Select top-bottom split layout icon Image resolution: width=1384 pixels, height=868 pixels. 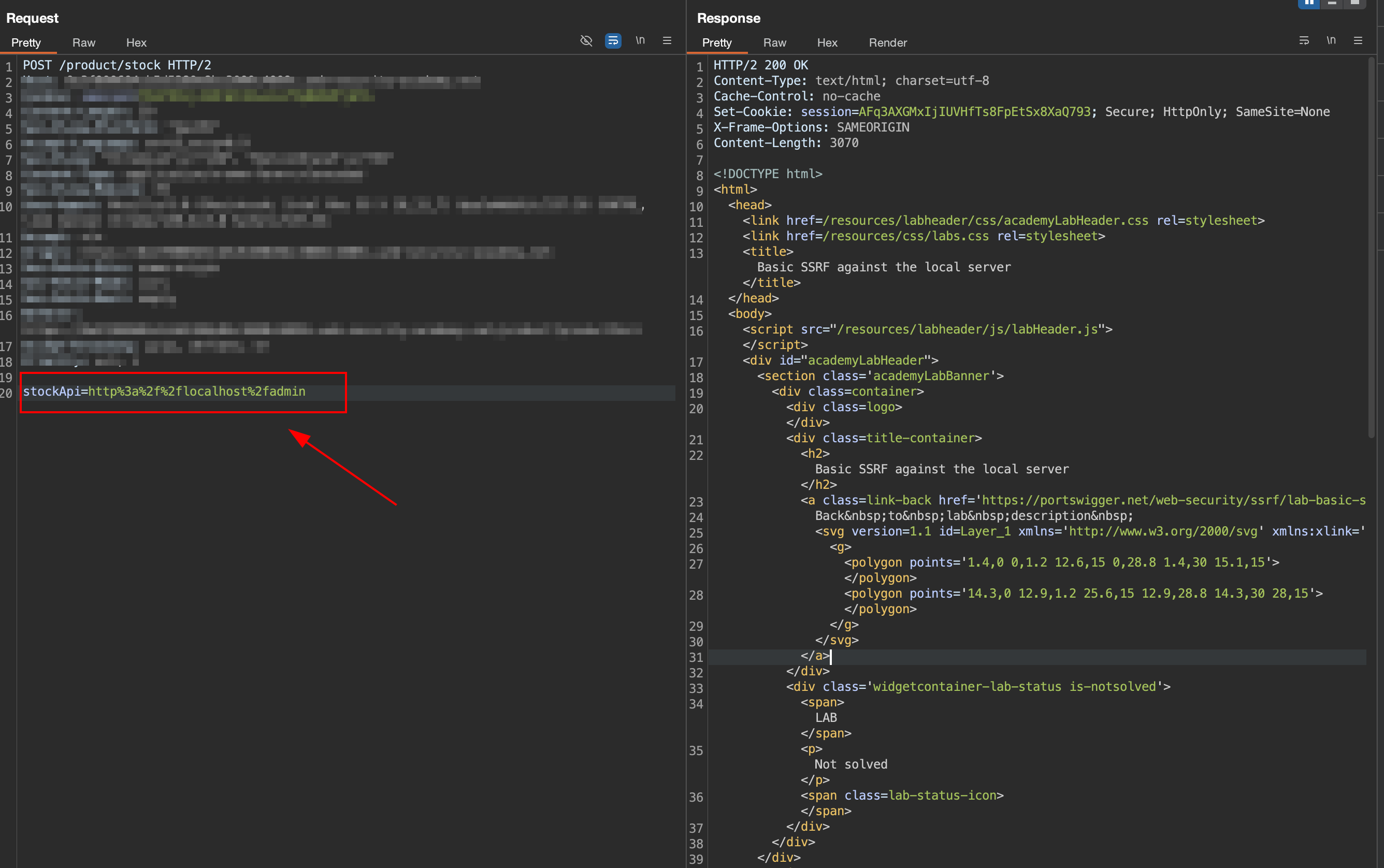click(x=1332, y=4)
